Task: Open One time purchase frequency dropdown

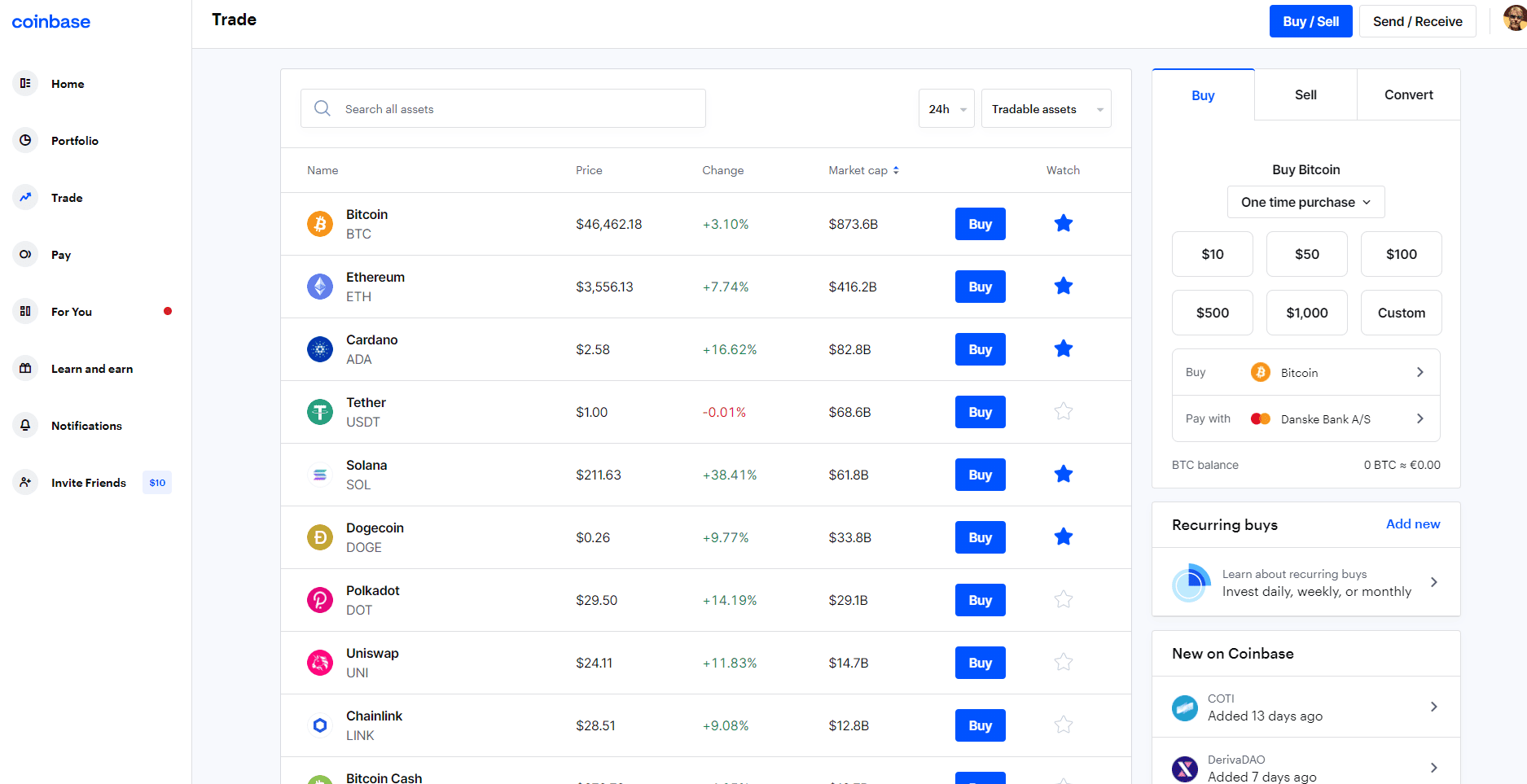Action: (x=1305, y=202)
